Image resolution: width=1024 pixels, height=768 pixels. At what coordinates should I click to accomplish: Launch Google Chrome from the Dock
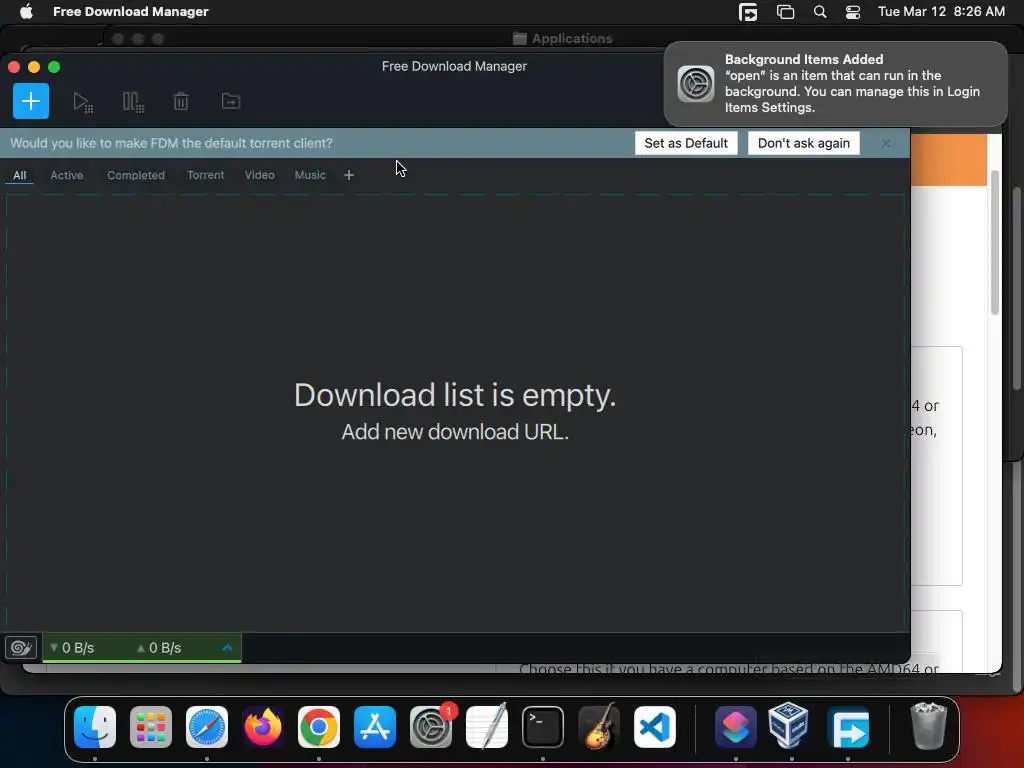tap(319, 727)
